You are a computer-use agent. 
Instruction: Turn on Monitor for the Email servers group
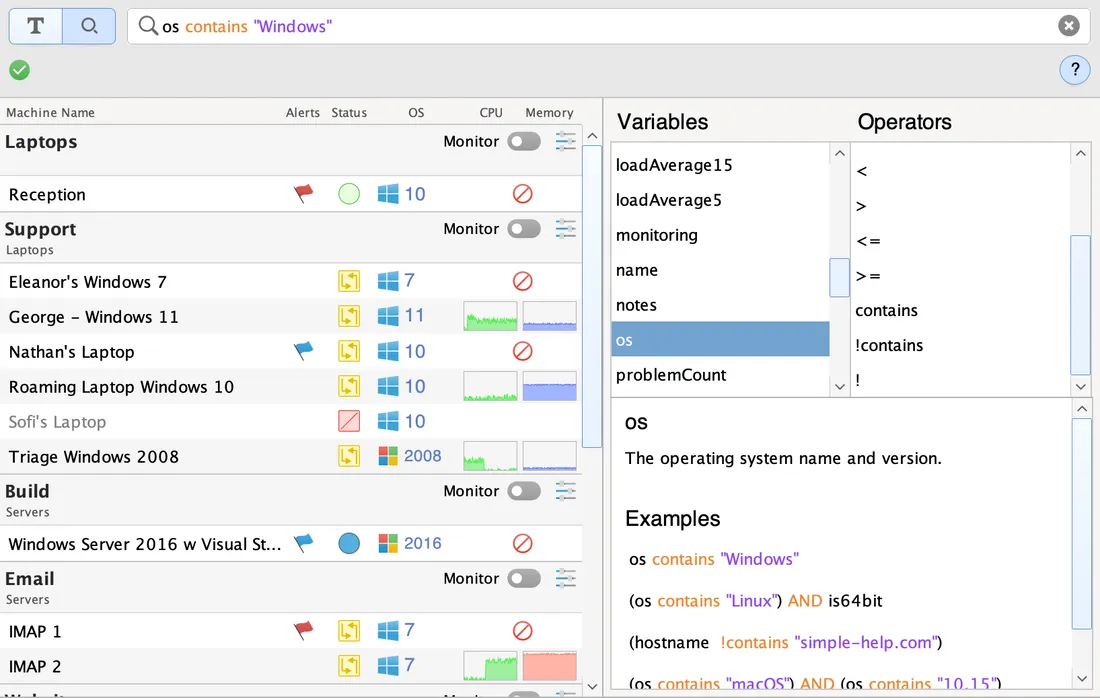pos(523,578)
